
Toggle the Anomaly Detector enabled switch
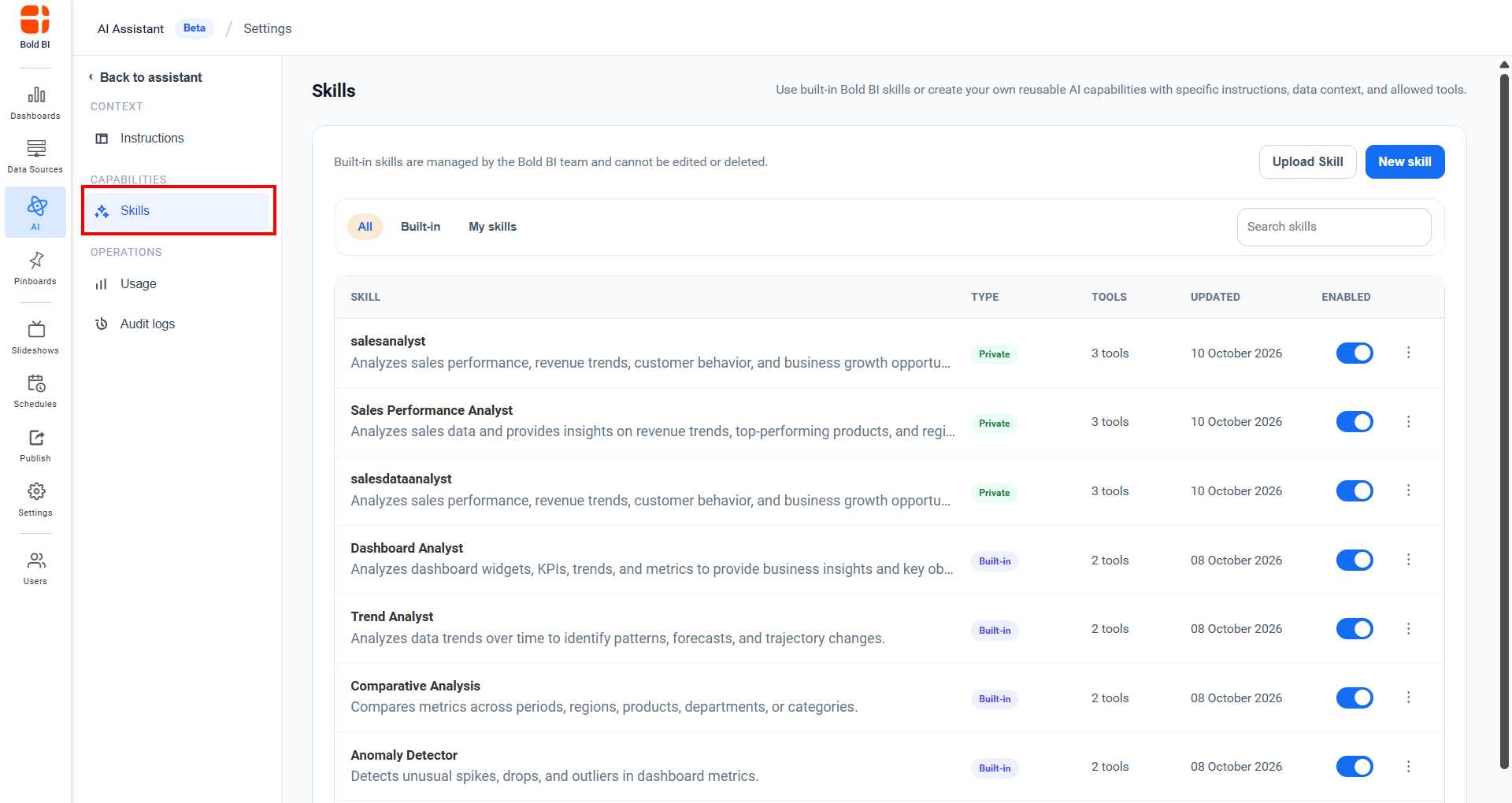tap(1354, 767)
